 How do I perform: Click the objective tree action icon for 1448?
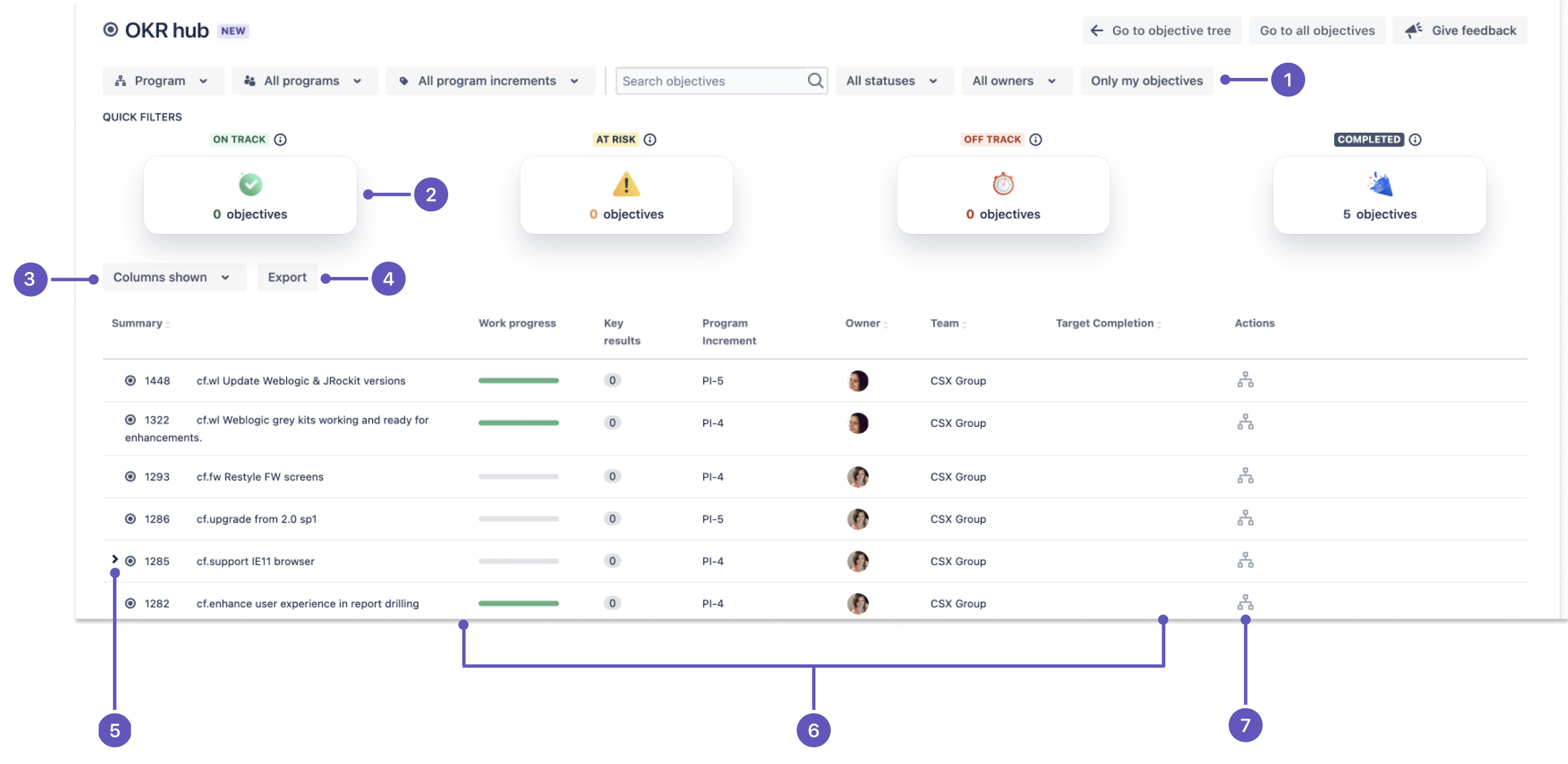[x=1245, y=380]
